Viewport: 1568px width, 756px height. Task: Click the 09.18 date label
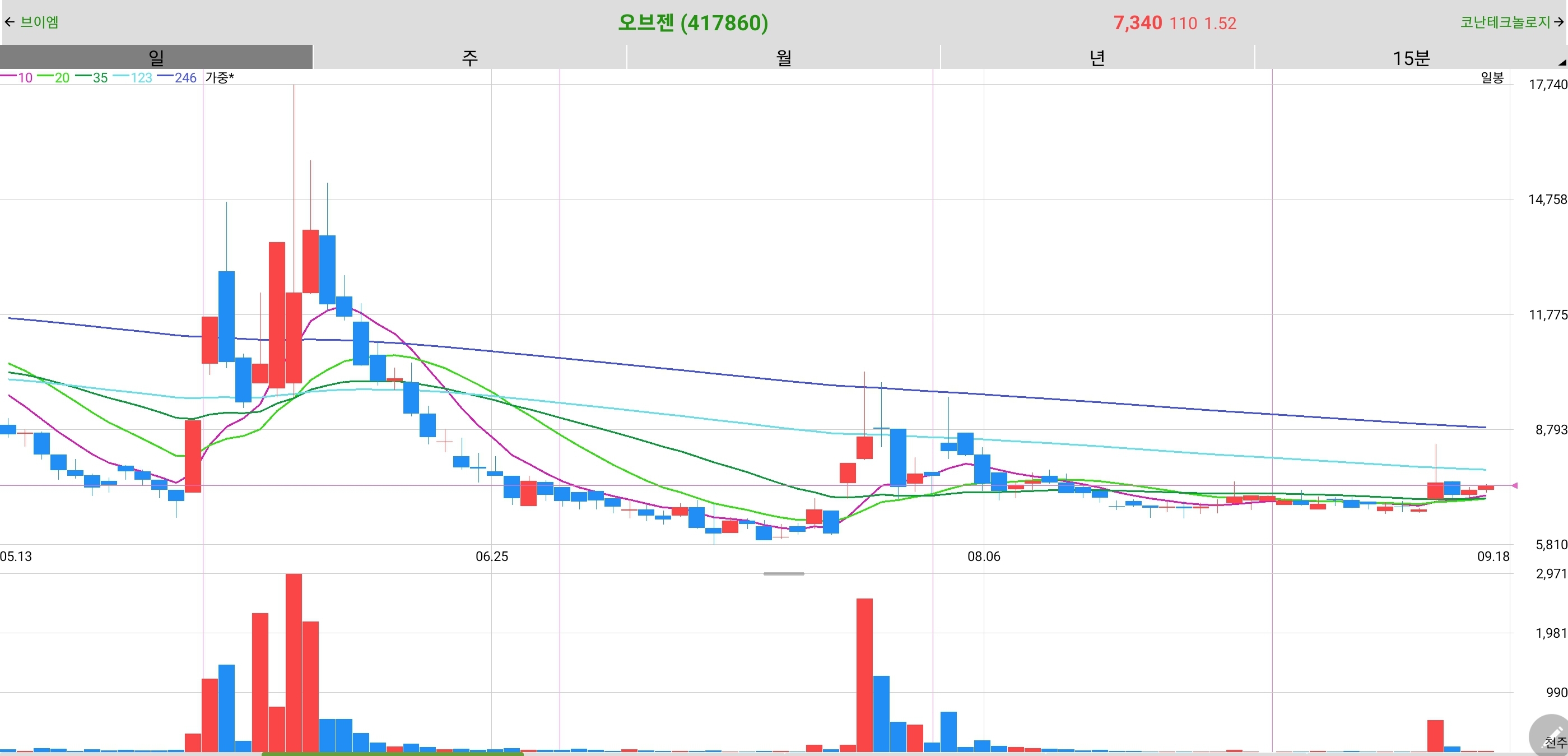1493,556
